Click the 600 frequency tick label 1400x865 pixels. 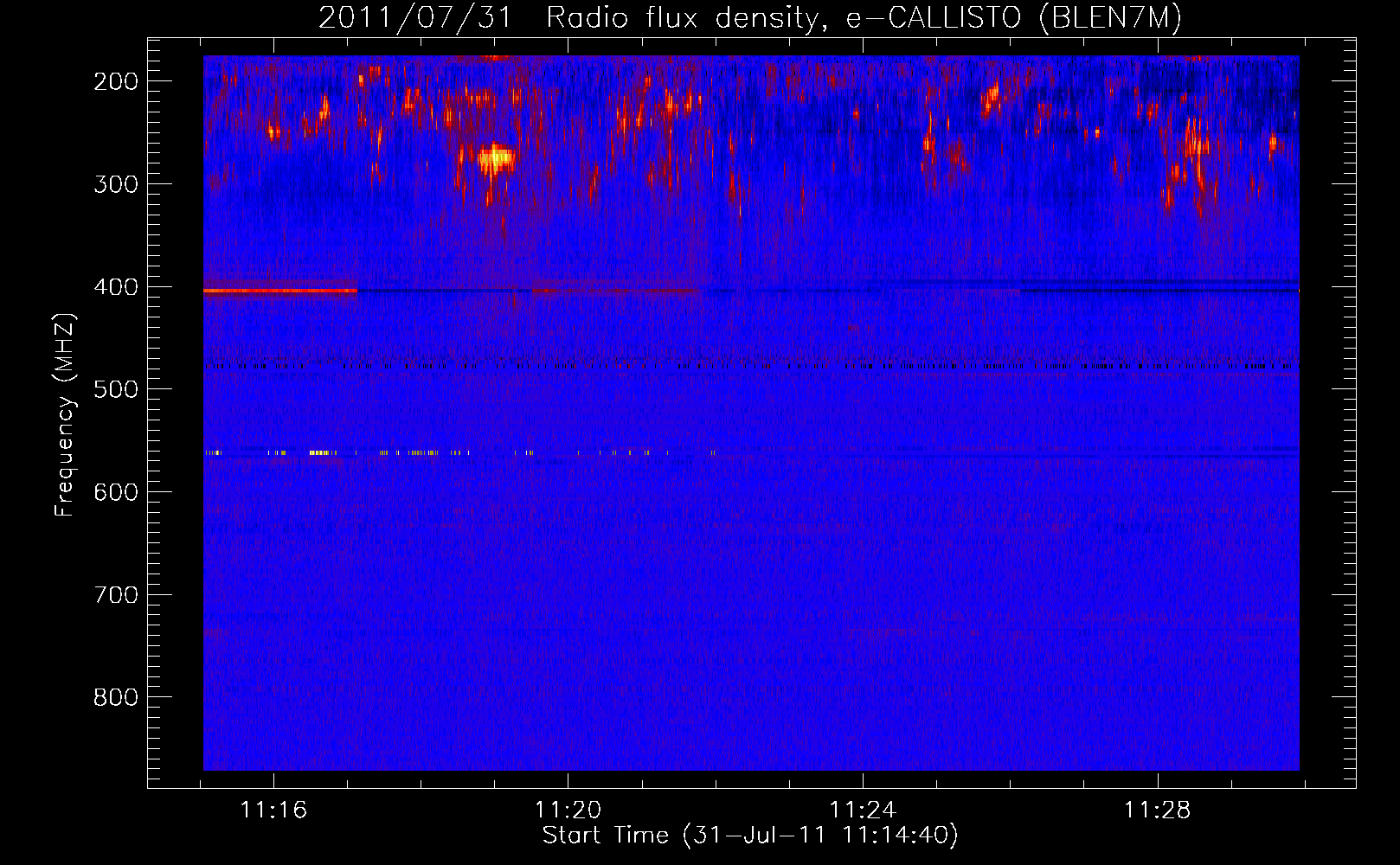(115, 492)
